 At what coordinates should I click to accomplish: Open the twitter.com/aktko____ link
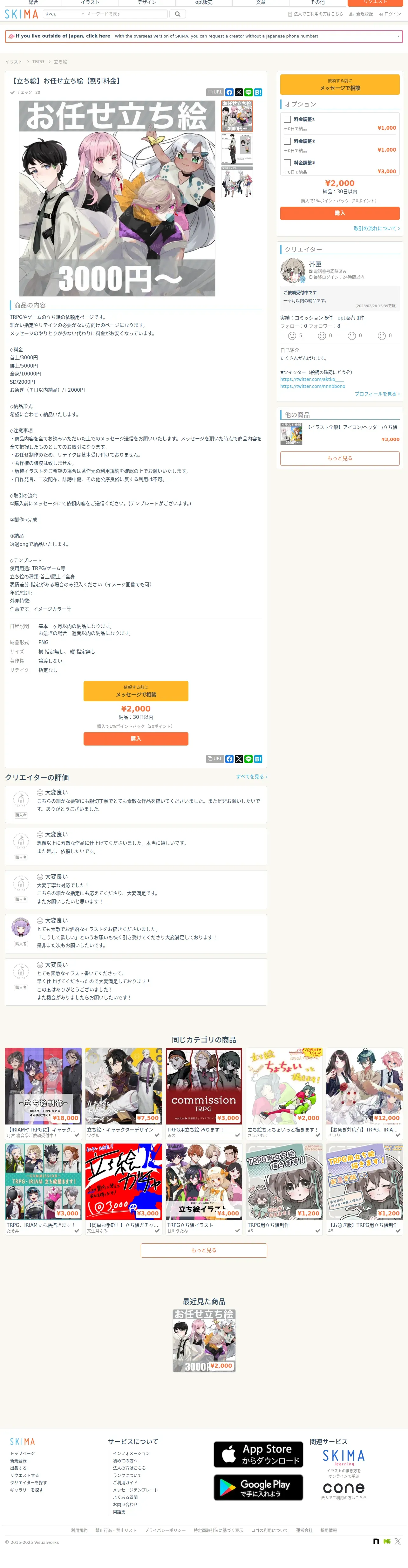pyautogui.click(x=312, y=379)
